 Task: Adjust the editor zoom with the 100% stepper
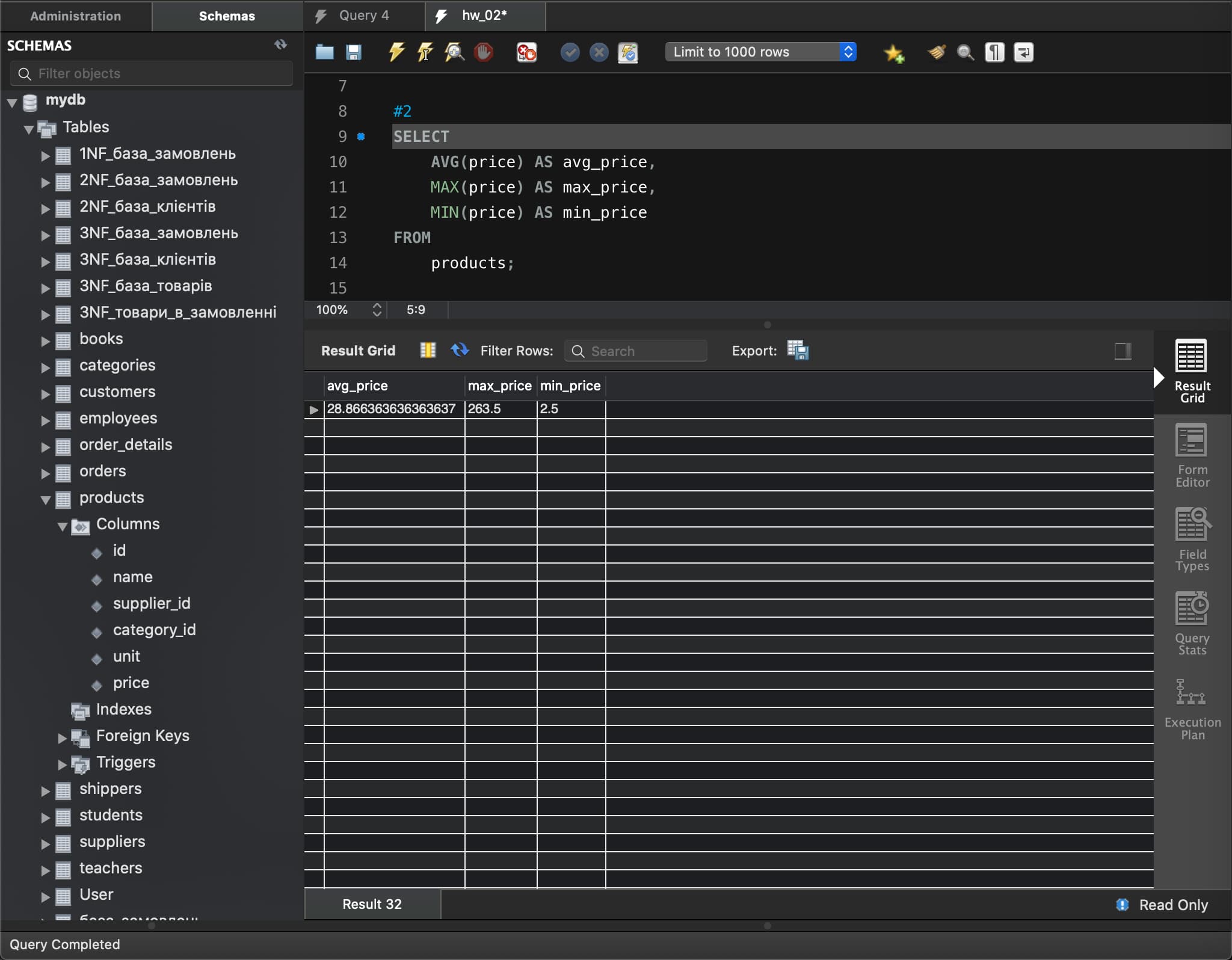pyautogui.click(x=377, y=309)
